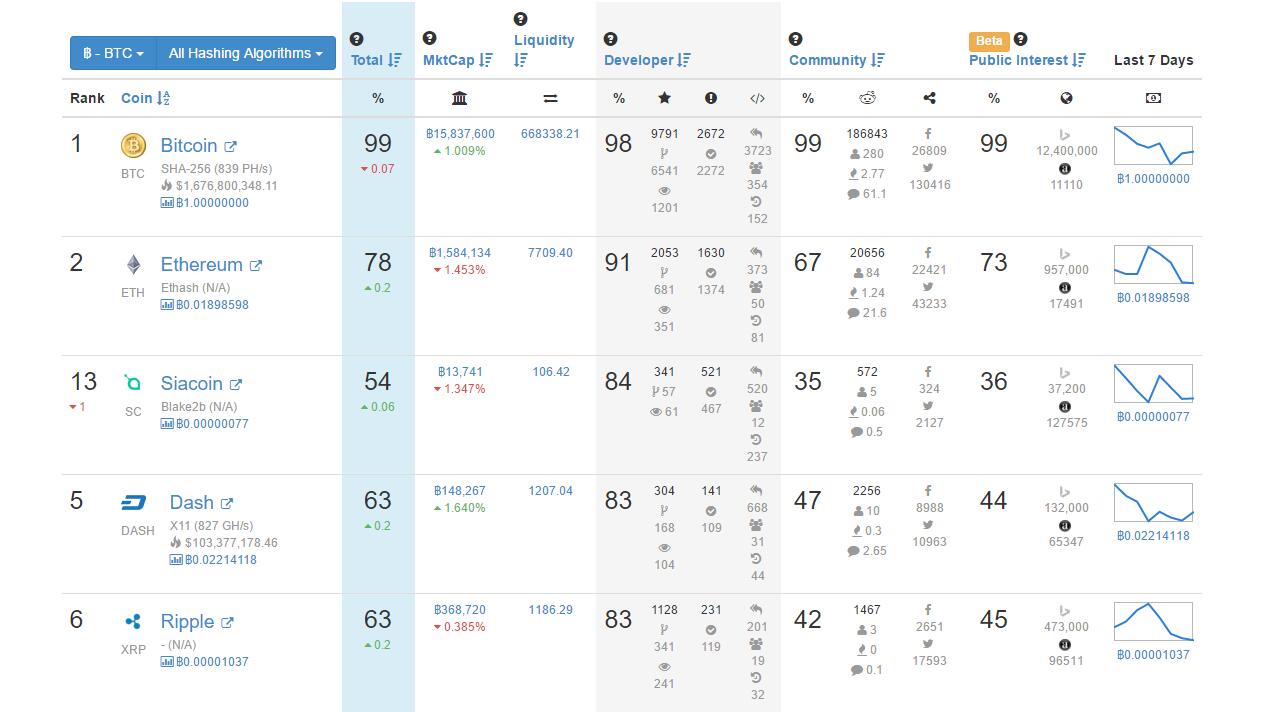
Task: Click Dash market cap ฿148,267
Action: pyautogui.click(x=460, y=491)
